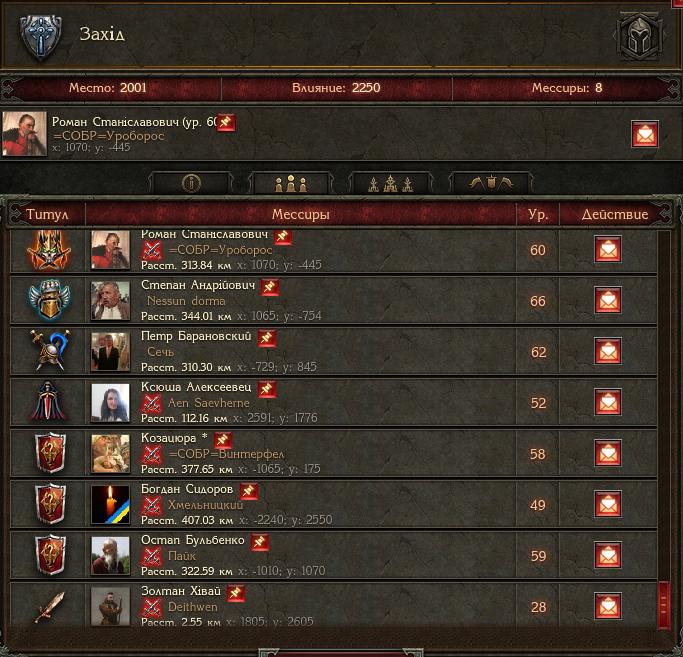Sort by the Ур. column header
683x657 pixels.
click(x=538, y=214)
